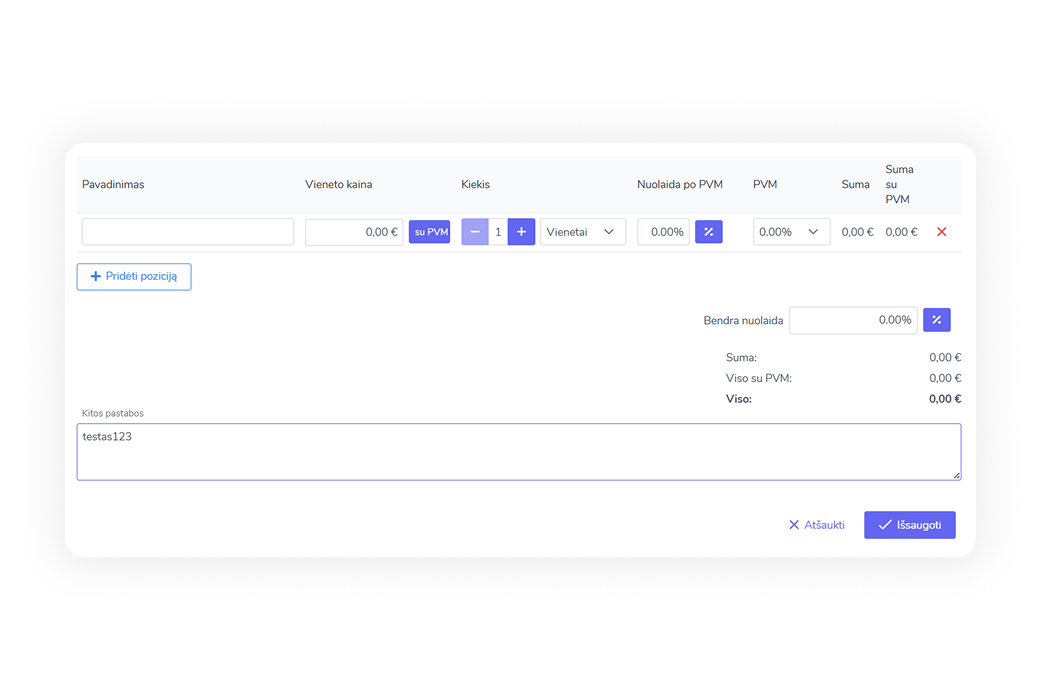
Task: Click percent icon next to row discount
Action: (708, 232)
